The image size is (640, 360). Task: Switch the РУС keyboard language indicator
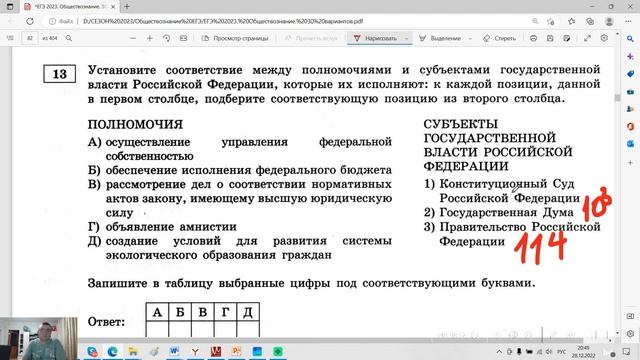[562, 351]
